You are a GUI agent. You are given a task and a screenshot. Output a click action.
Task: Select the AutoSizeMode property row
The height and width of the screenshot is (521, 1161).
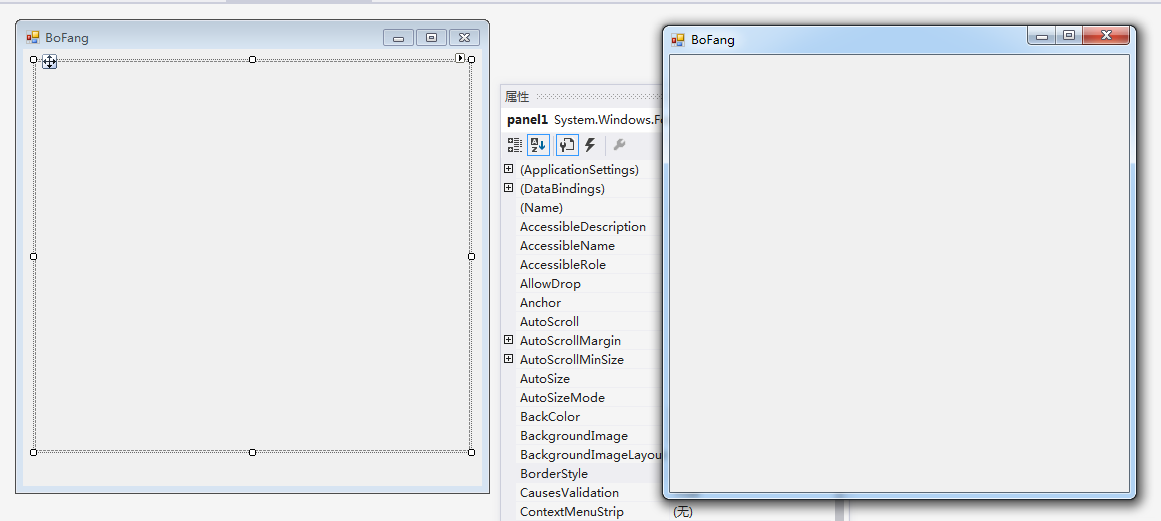589,397
